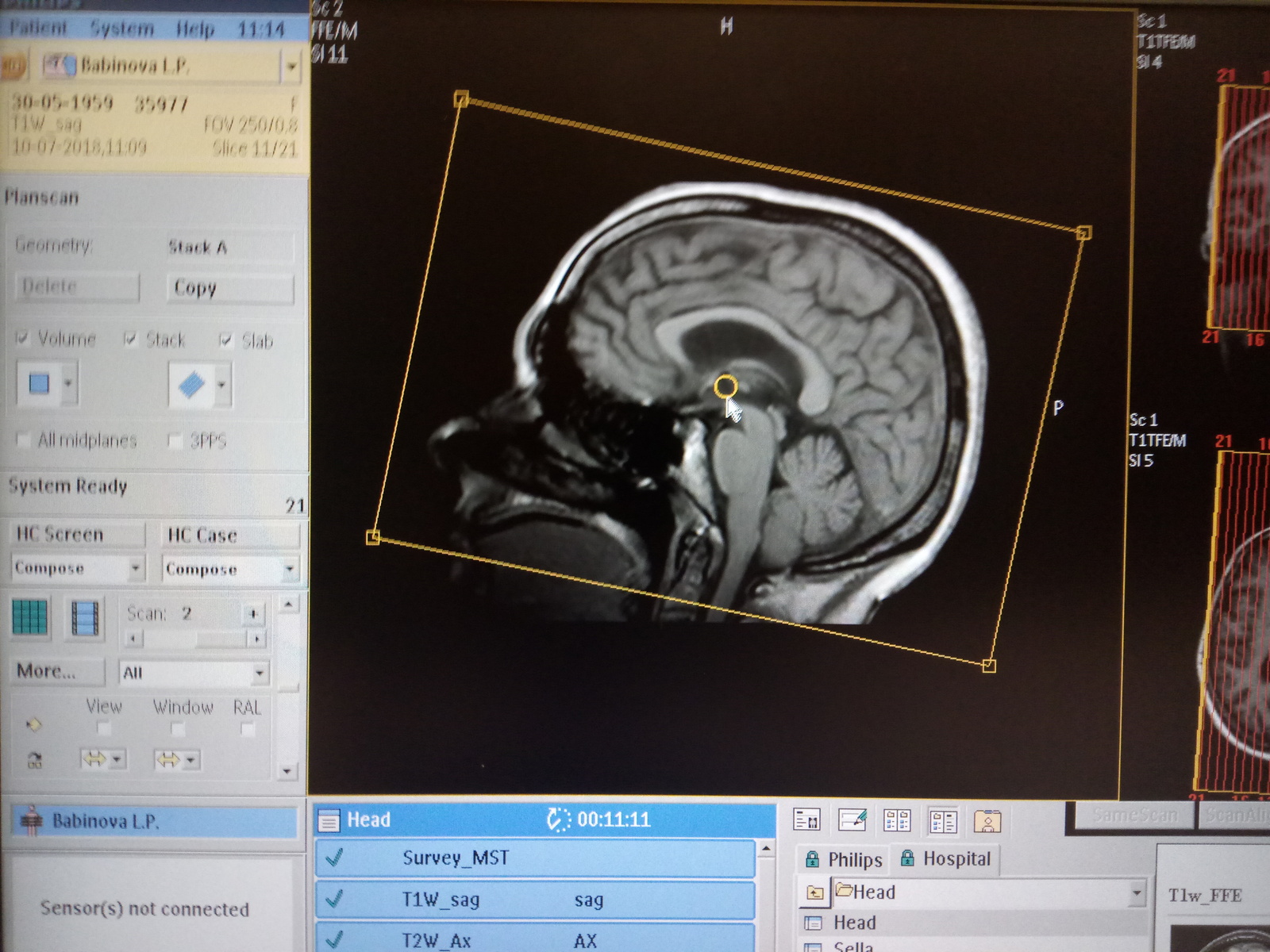The width and height of the screenshot is (1270, 952).
Task: Click the Scan plus button
Action: pos(253,613)
